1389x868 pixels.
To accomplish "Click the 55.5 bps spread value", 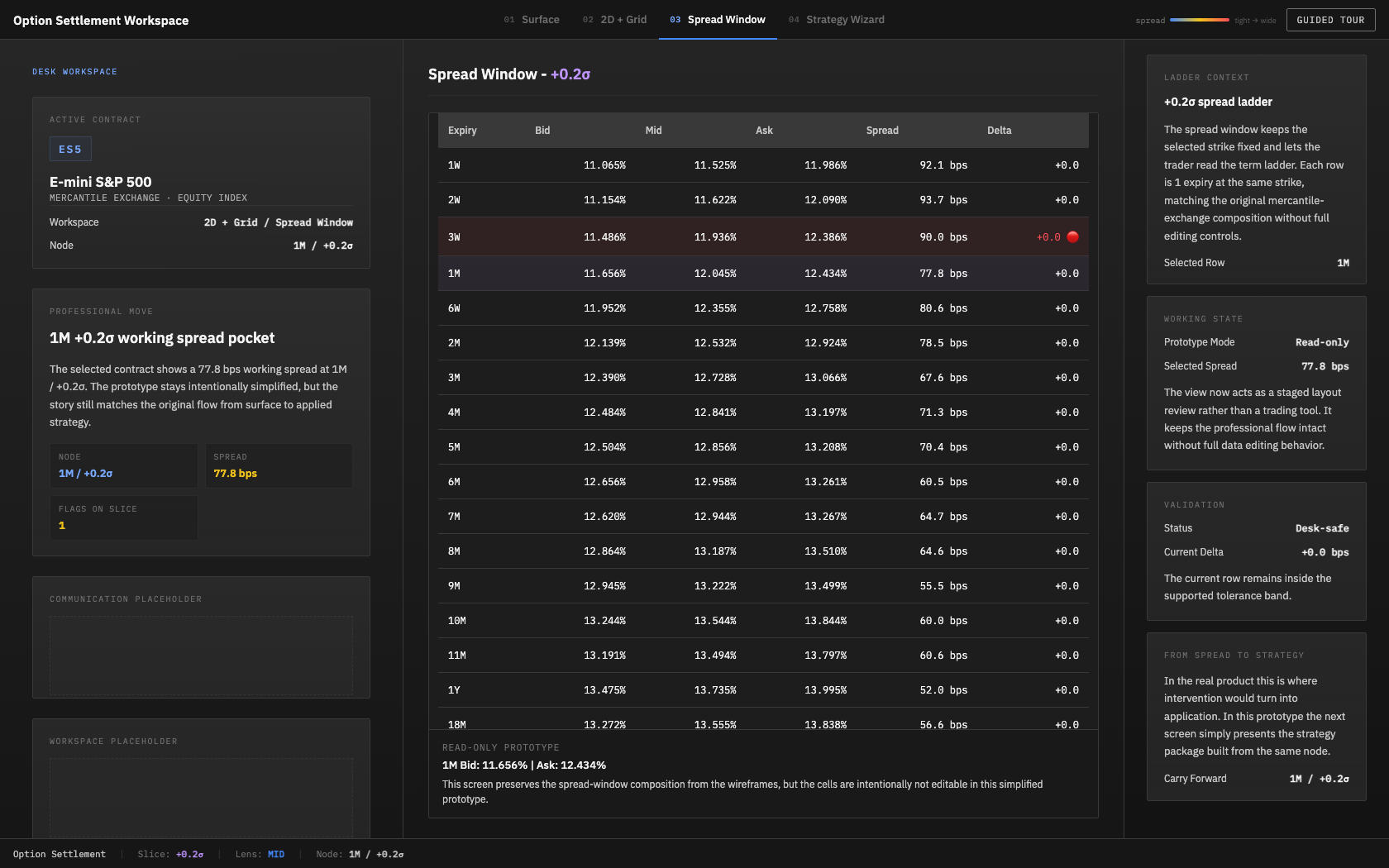I will (x=943, y=586).
